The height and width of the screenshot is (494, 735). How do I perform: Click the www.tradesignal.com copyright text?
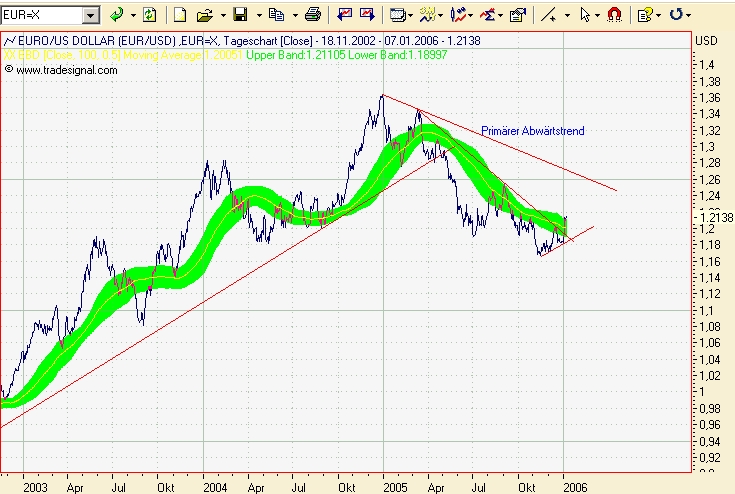[61, 70]
